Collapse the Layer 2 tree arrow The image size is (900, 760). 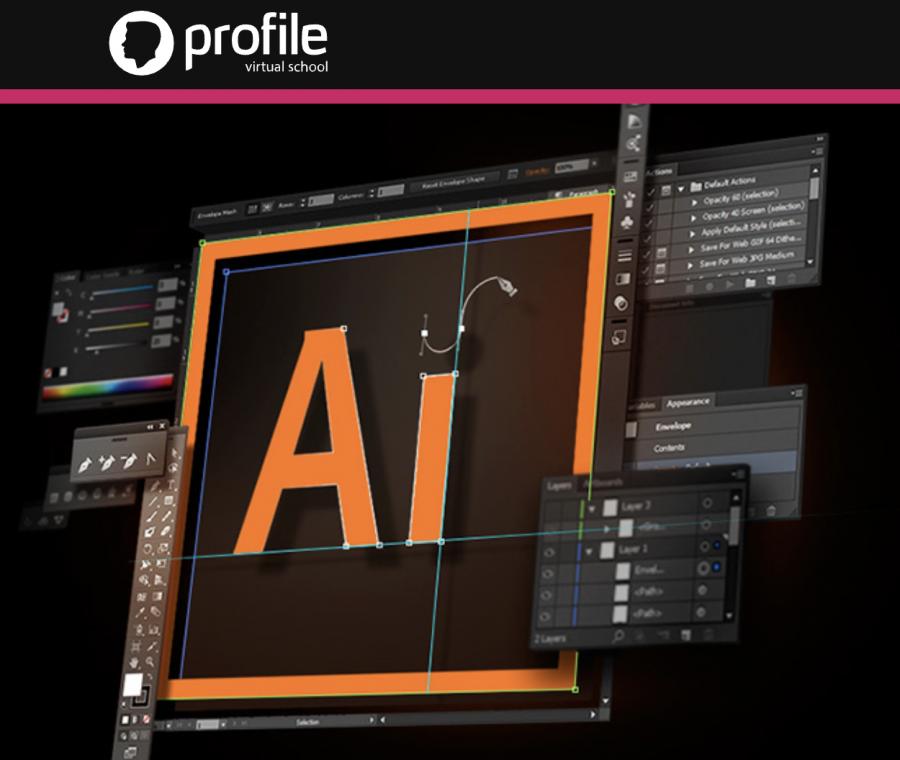tap(591, 508)
